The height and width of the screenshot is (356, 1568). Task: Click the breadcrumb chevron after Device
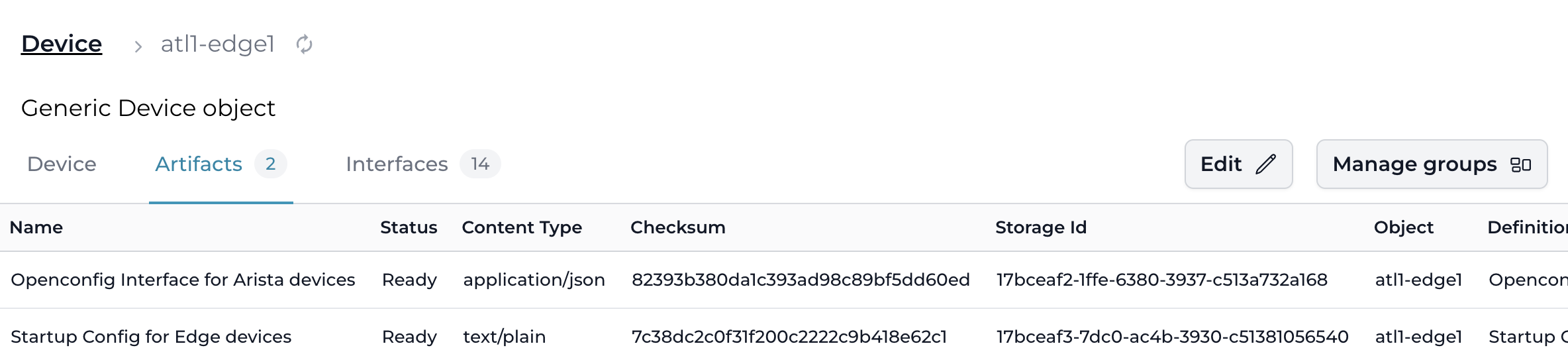point(138,46)
